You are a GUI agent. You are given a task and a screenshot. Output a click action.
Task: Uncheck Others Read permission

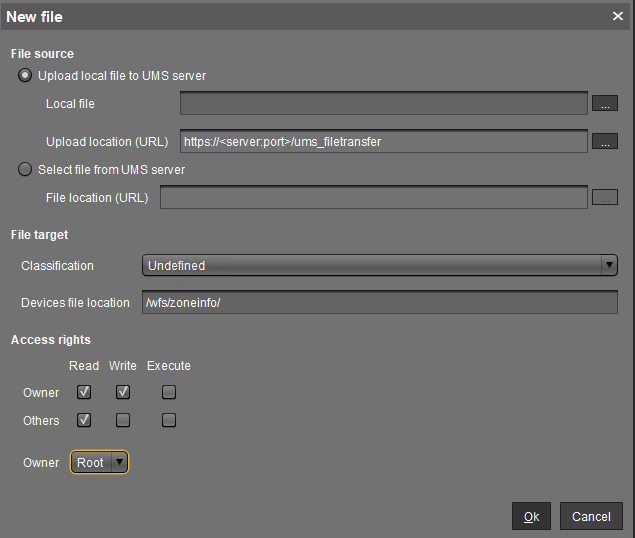tap(84, 420)
